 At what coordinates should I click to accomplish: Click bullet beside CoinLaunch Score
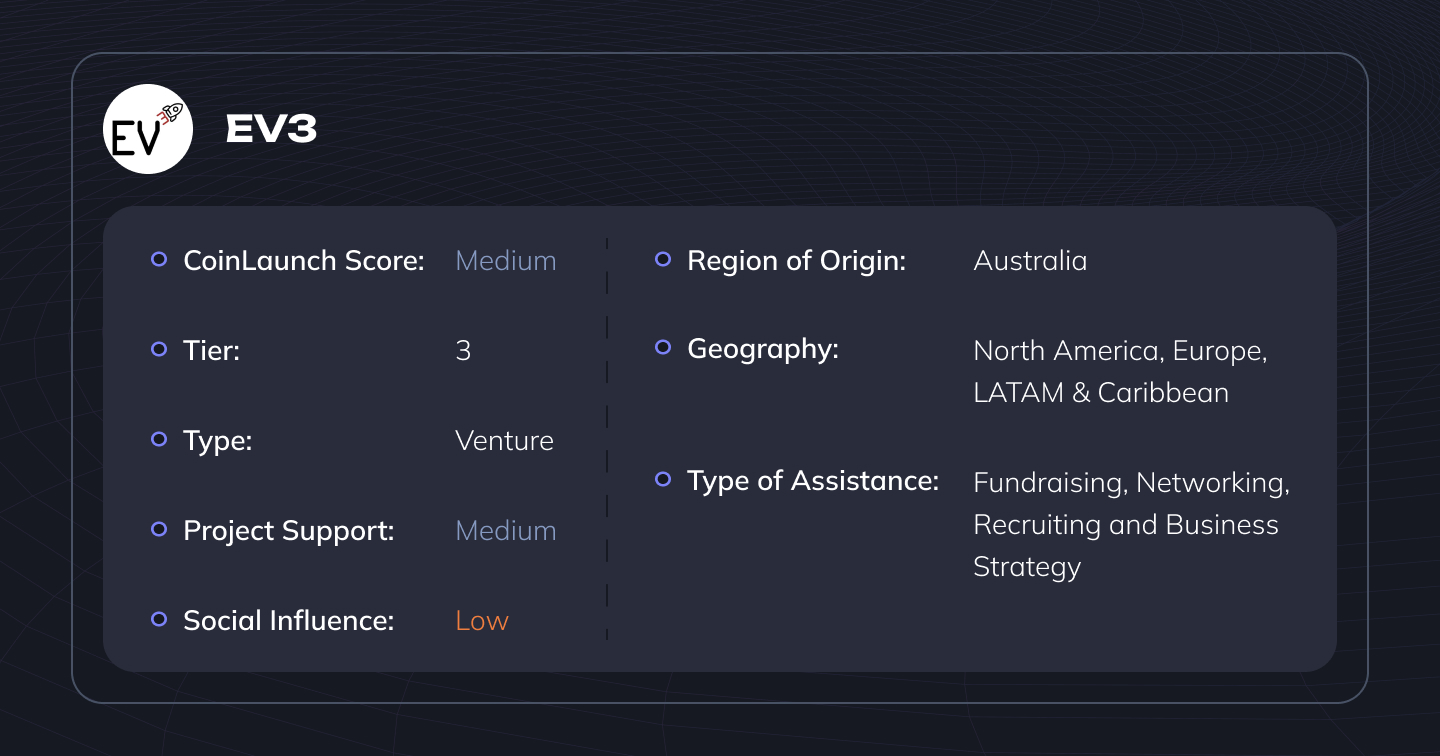(158, 259)
